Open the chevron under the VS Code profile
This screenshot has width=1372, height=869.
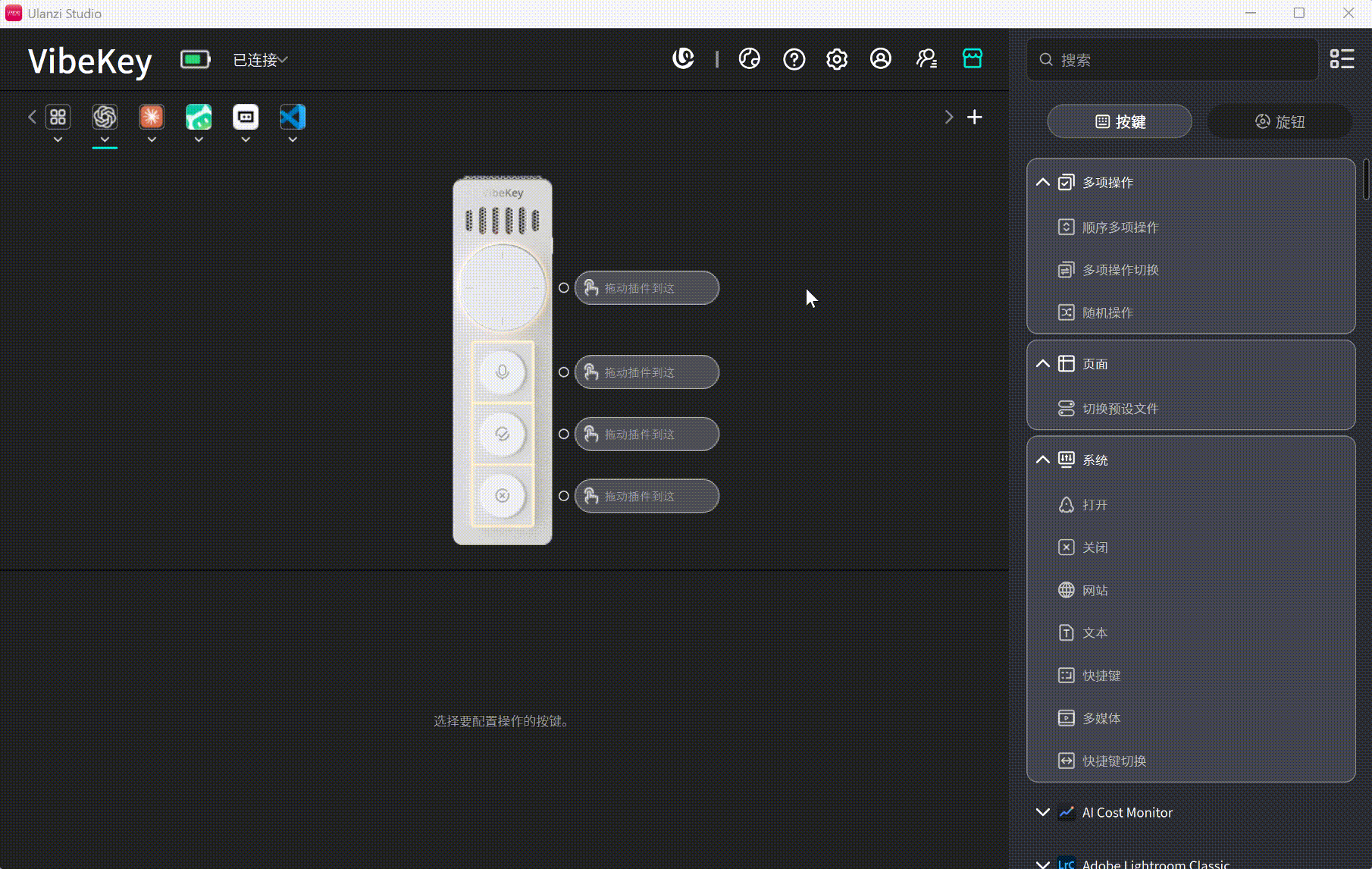(x=293, y=140)
